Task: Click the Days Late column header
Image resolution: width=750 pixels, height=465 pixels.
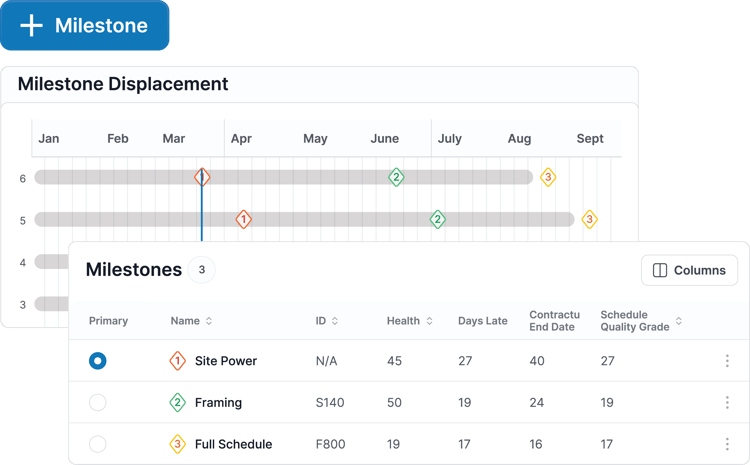Action: click(483, 321)
